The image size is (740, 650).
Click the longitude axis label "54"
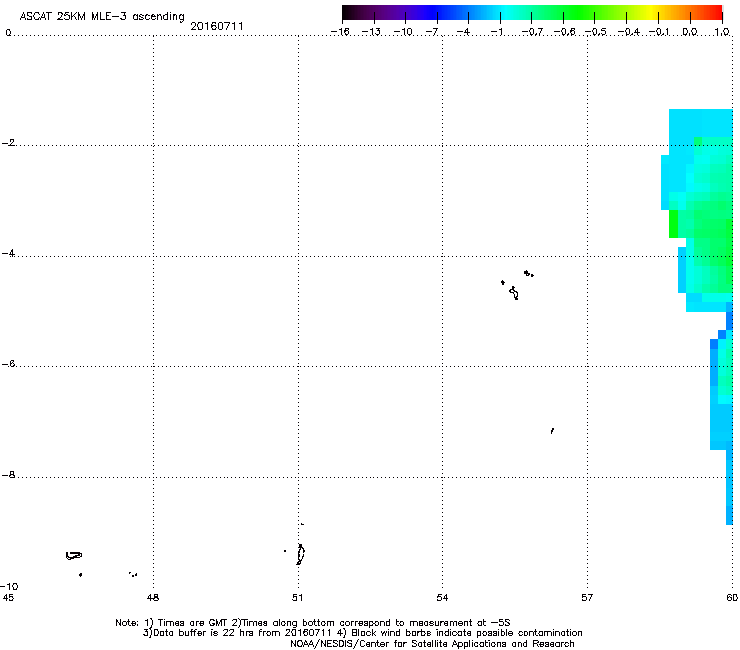(x=442, y=598)
